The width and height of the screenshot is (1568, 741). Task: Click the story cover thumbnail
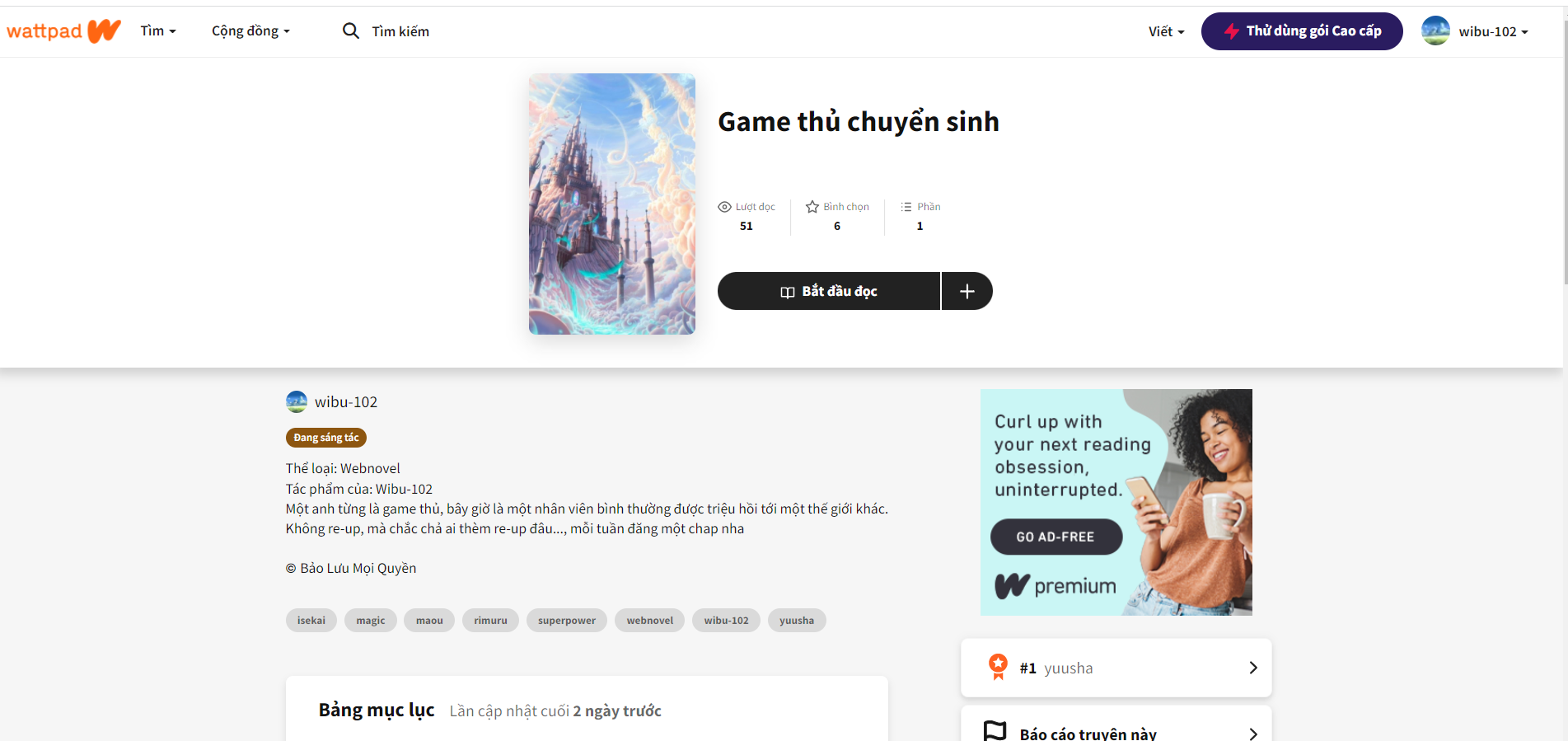(612, 204)
